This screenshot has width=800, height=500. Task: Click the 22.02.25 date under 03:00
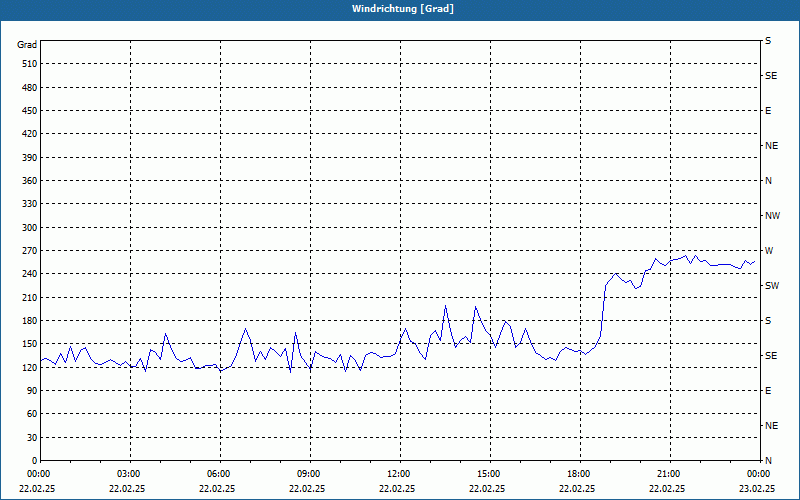tap(127, 488)
